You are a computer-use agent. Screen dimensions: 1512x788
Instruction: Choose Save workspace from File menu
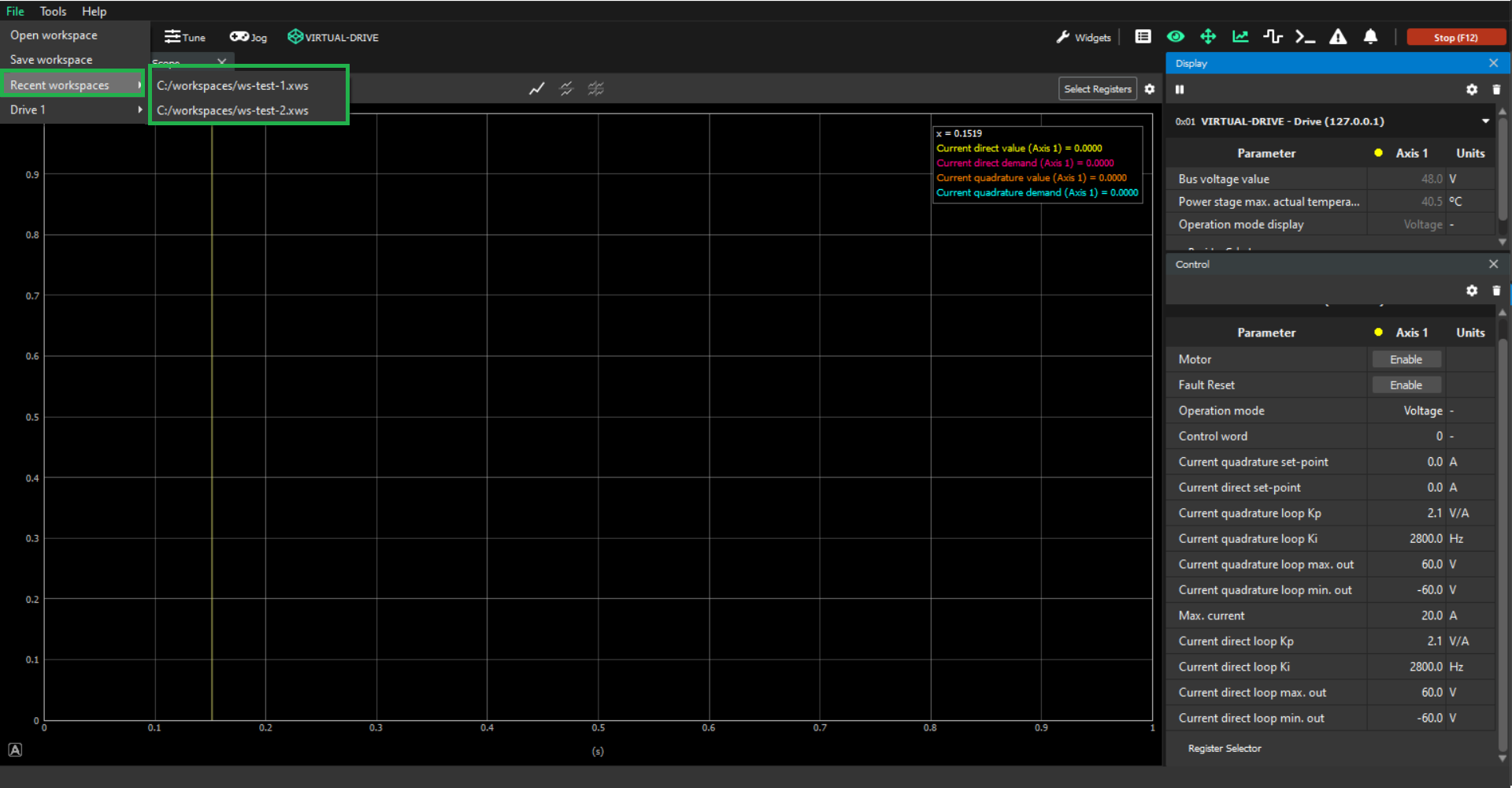[x=51, y=60]
